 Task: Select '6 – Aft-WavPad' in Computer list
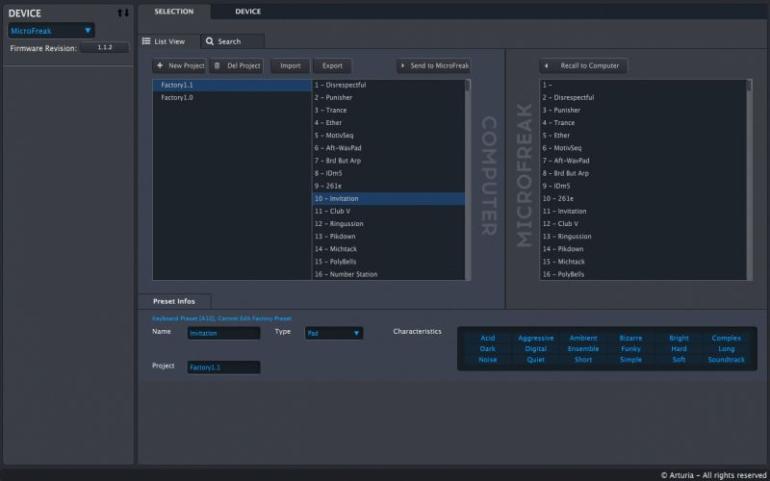(388, 148)
